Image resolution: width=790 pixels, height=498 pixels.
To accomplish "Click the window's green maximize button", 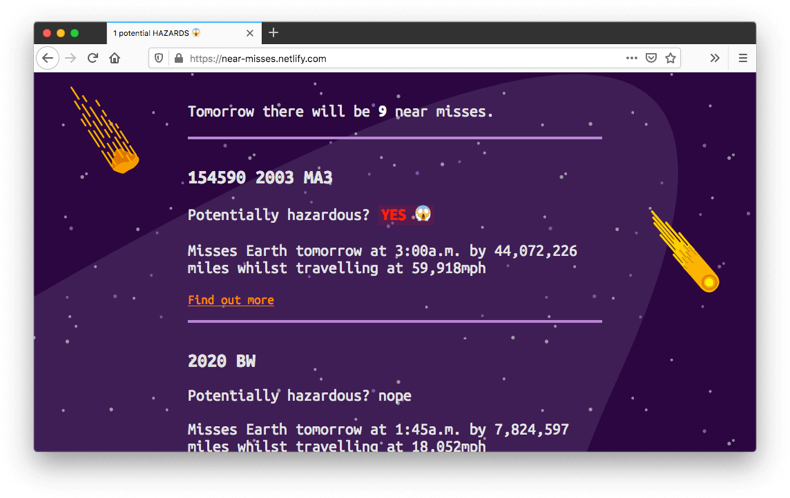I will tap(75, 33).
